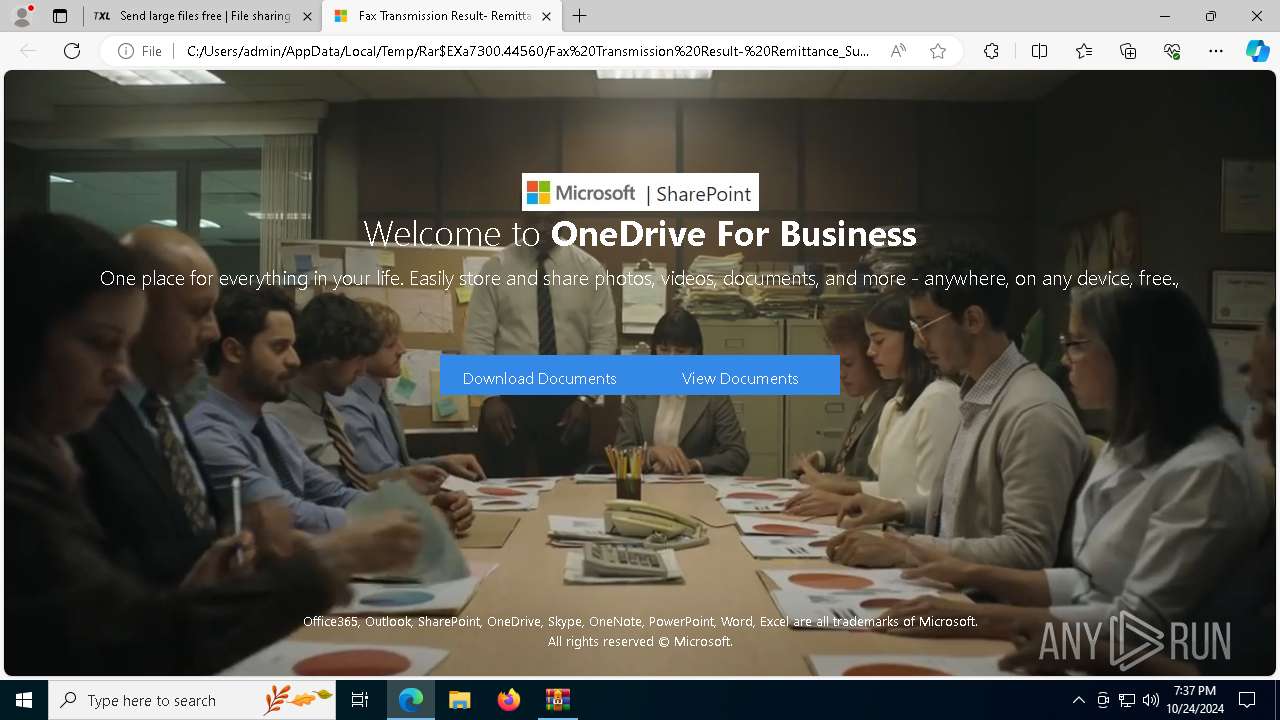Open Copilot sidebar

[1257, 51]
